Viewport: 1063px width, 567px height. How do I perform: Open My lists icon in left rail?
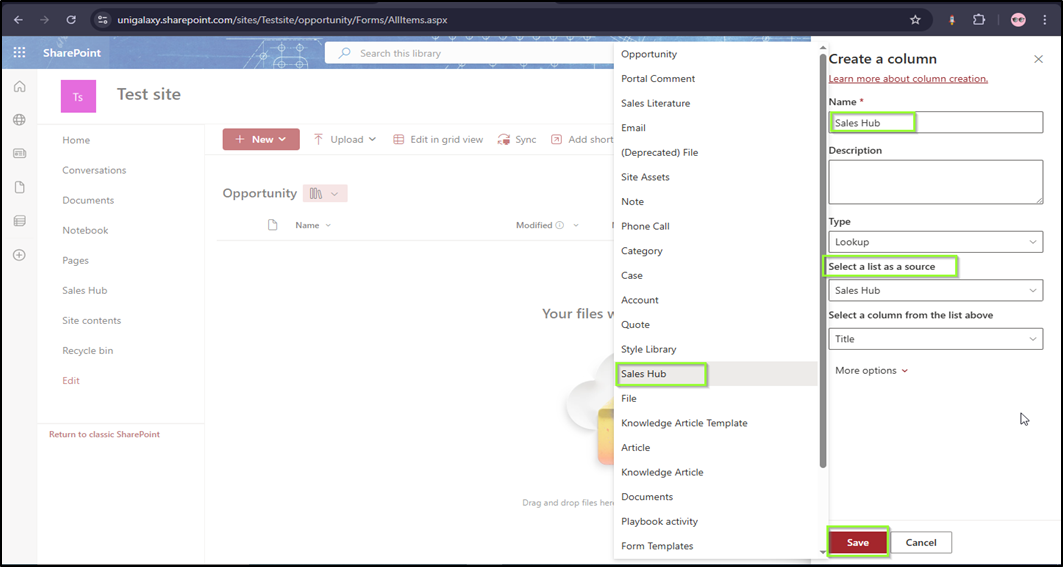coord(19,221)
